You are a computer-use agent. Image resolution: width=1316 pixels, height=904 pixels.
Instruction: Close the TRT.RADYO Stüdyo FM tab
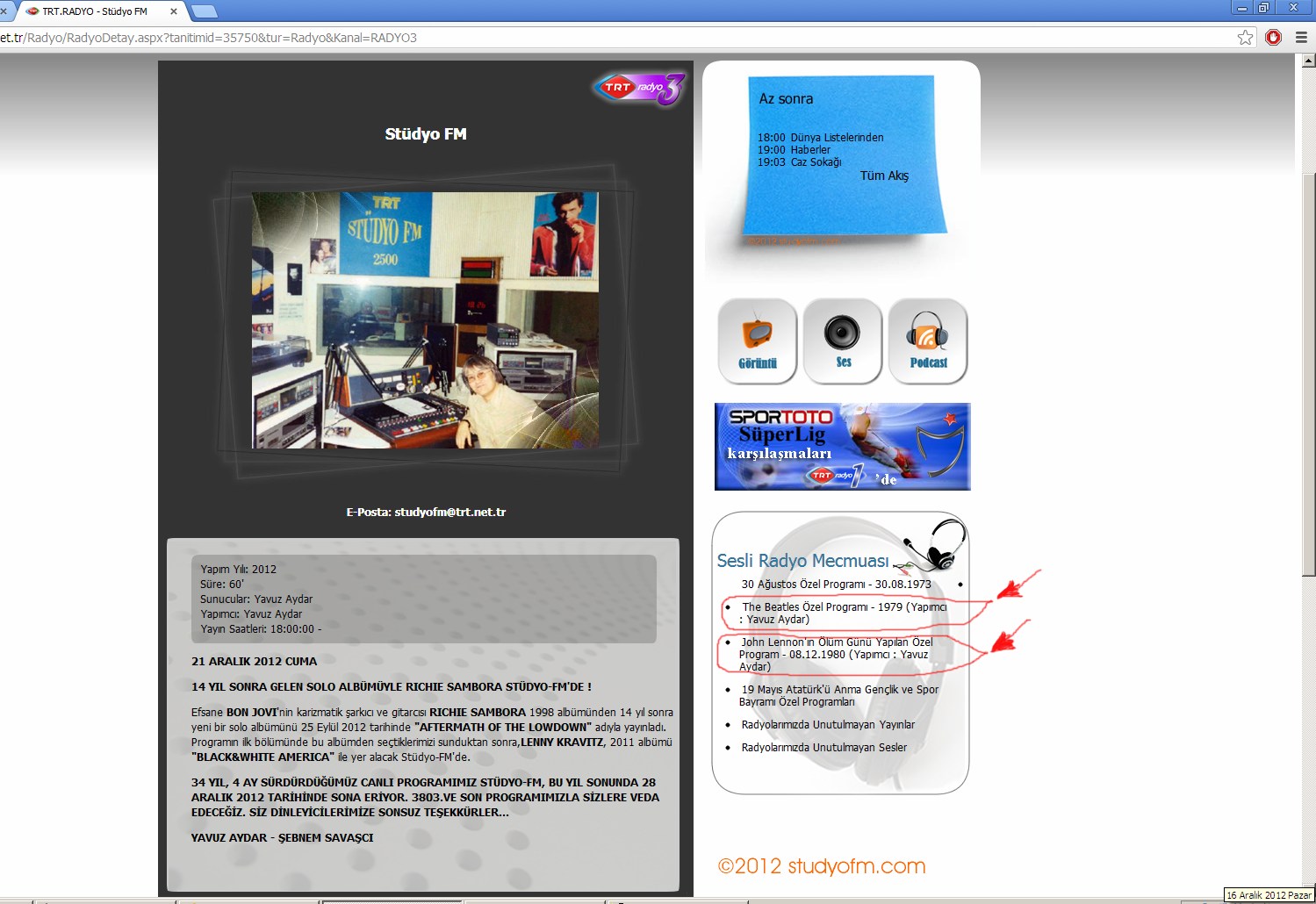pos(174,11)
